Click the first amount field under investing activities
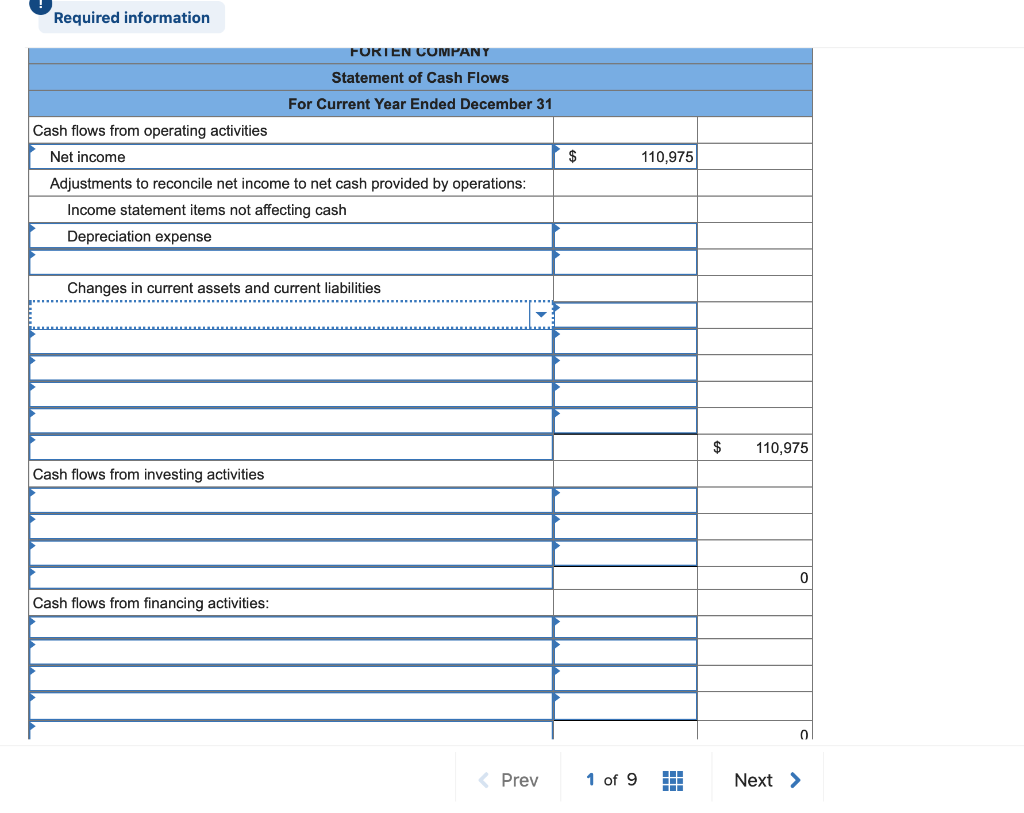This screenshot has height=813, width=1024. pos(625,500)
